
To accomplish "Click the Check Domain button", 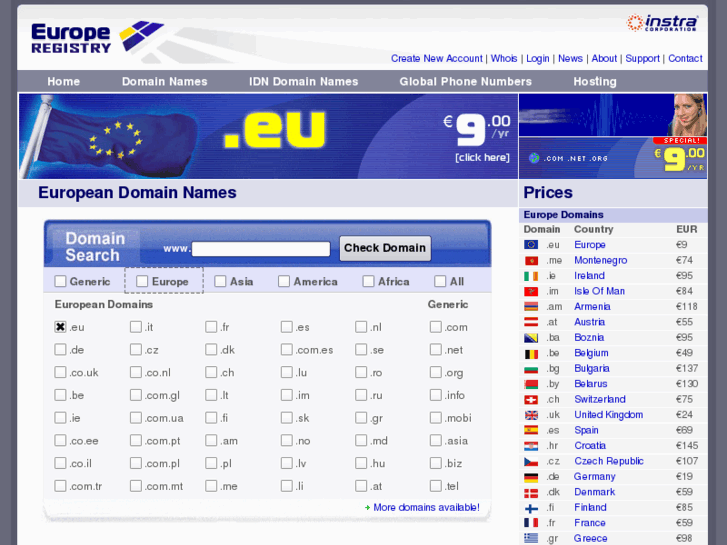I will pyautogui.click(x=385, y=248).
